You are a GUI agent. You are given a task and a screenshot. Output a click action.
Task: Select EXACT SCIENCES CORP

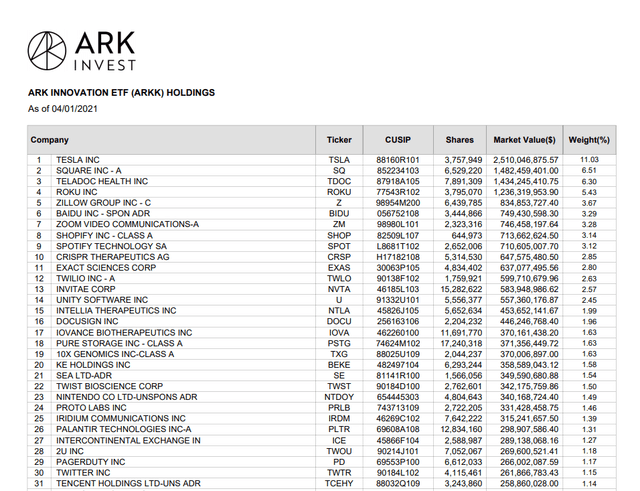pyautogui.click(x=106, y=267)
